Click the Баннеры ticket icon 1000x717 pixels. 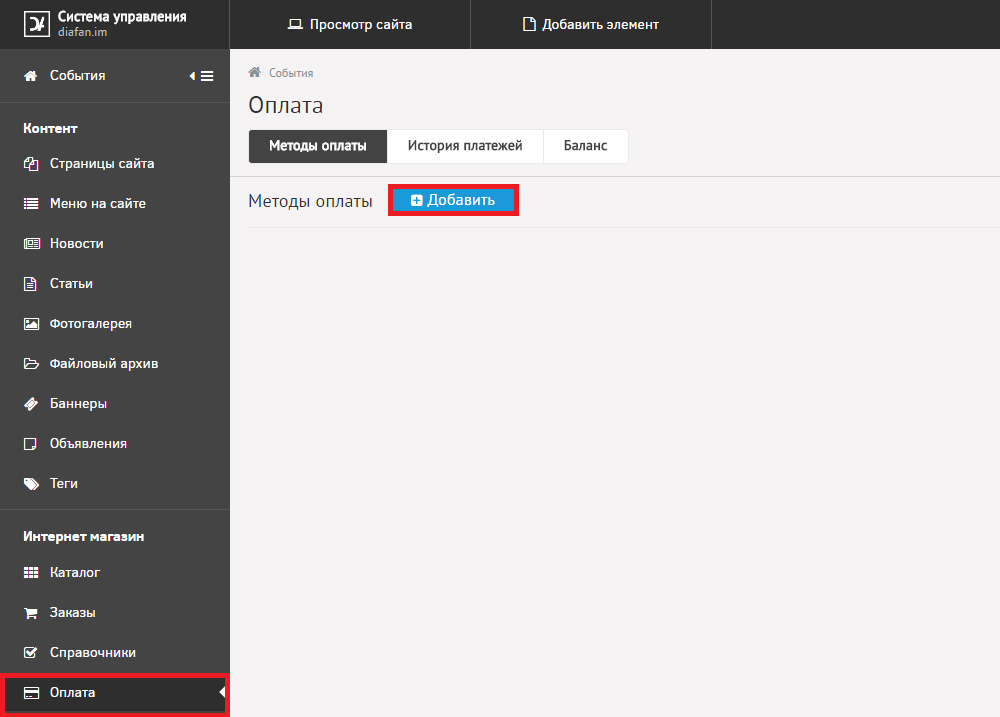pyautogui.click(x=31, y=404)
